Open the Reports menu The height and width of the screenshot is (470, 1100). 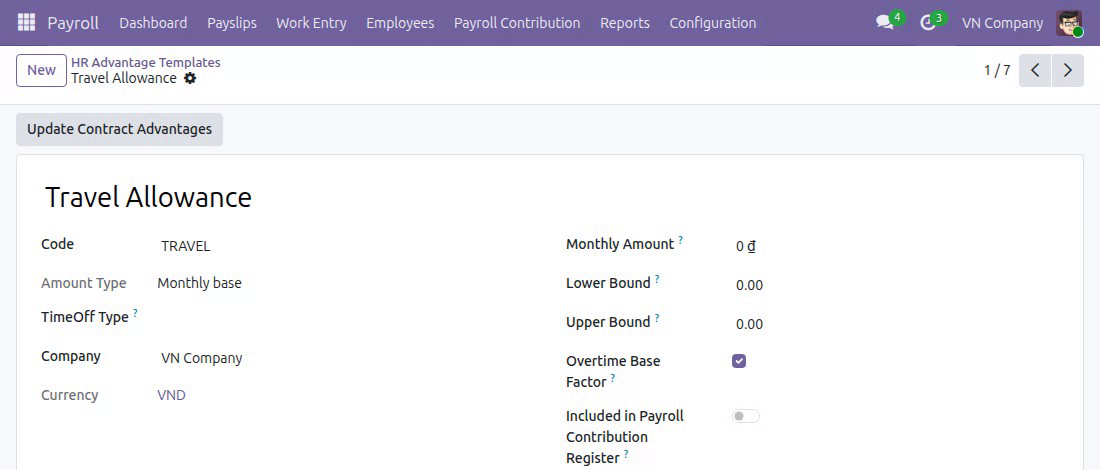[625, 23]
